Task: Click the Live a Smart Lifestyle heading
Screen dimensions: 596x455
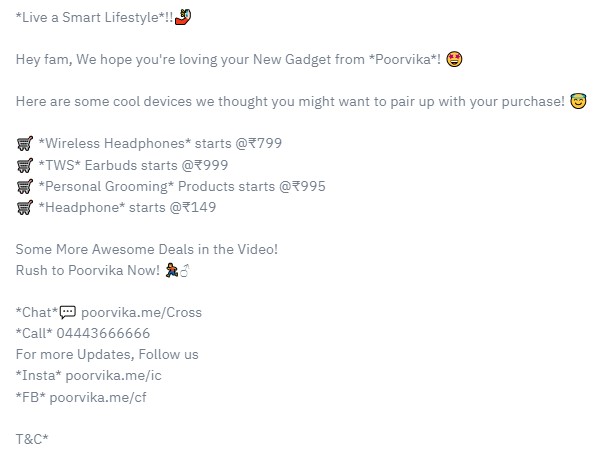Action: point(94,17)
